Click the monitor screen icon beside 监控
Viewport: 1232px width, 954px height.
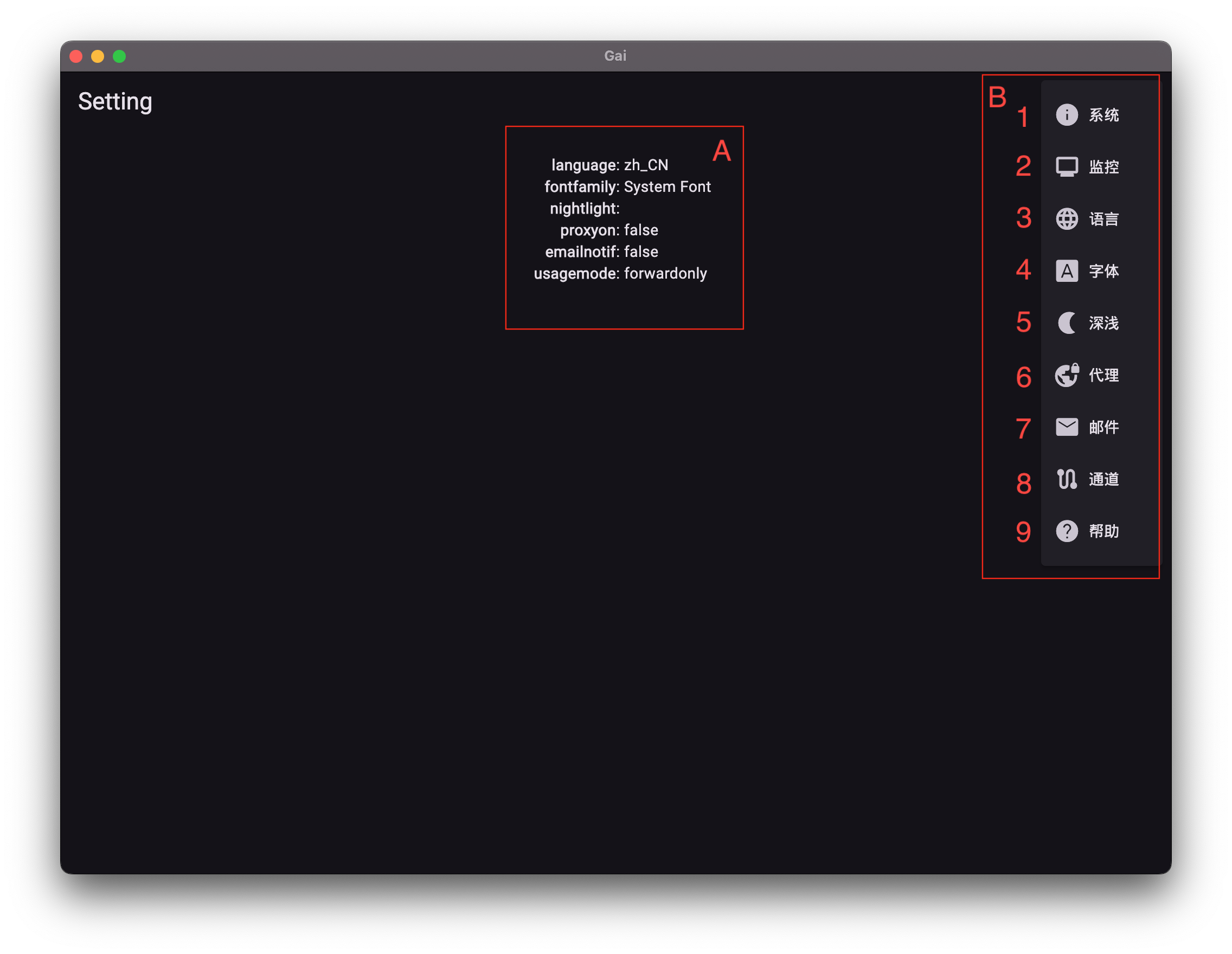coord(1066,167)
